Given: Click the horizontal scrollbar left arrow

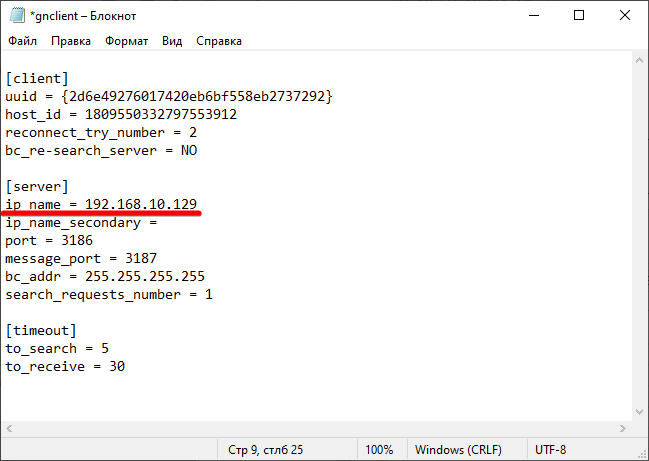Looking at the screenshot, I should [9, 428].
